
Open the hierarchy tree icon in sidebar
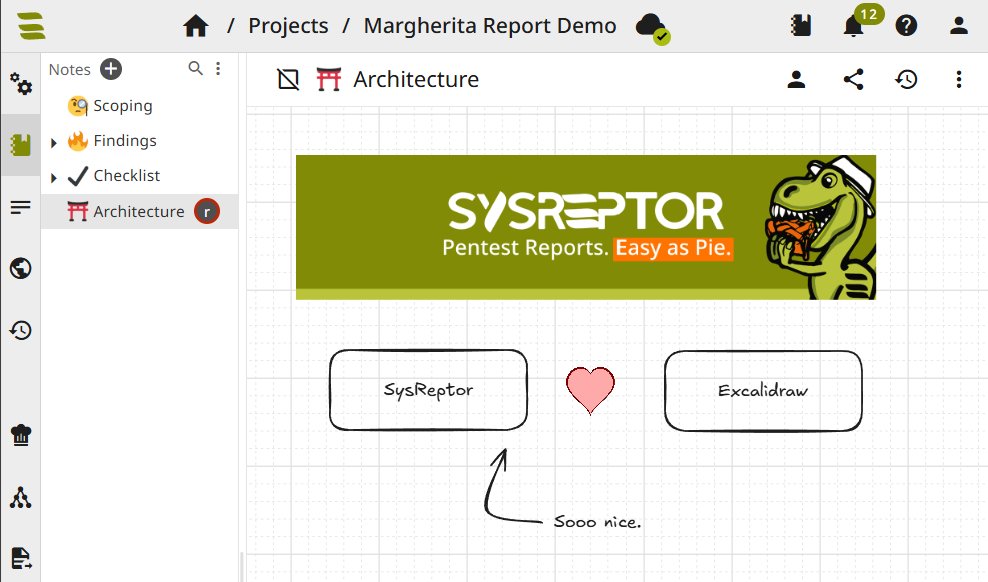point(21,497)
